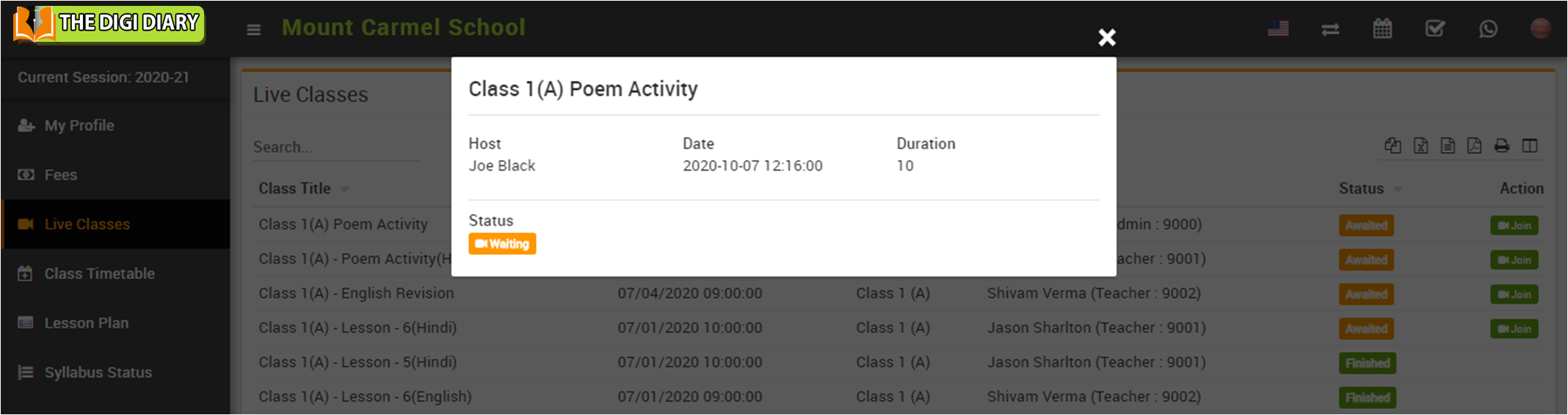The height and width of the screenshot is (415, 1568).
Task: Copy table using the copy icon
Action: pyautogui.click(x=1393, y=145)
